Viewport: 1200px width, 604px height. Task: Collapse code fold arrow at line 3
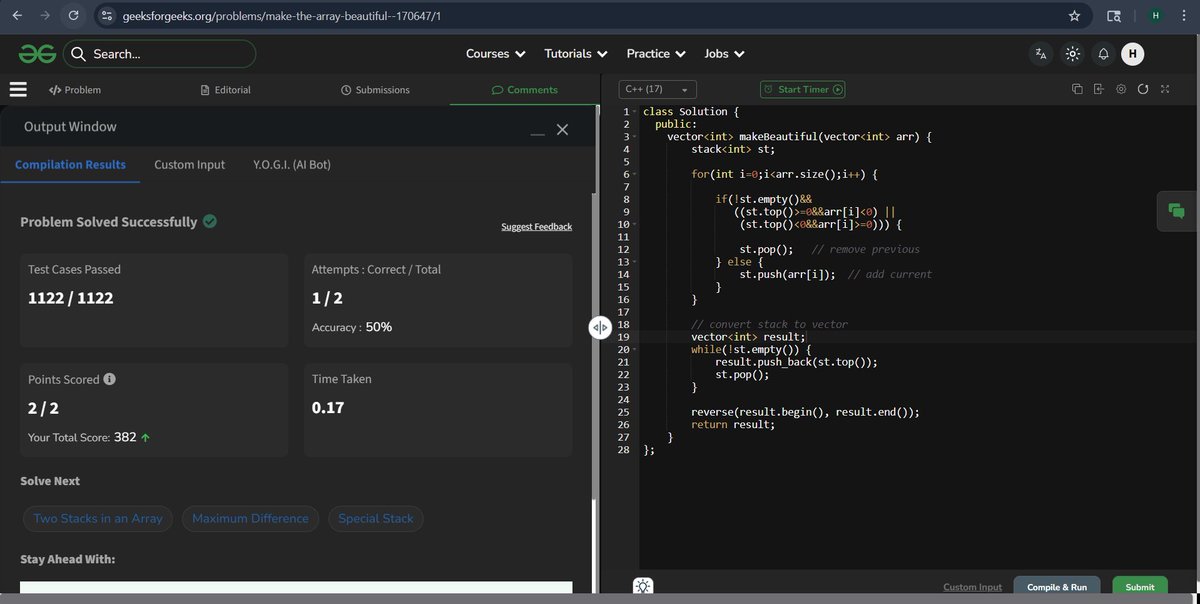[x=634, y=137]
